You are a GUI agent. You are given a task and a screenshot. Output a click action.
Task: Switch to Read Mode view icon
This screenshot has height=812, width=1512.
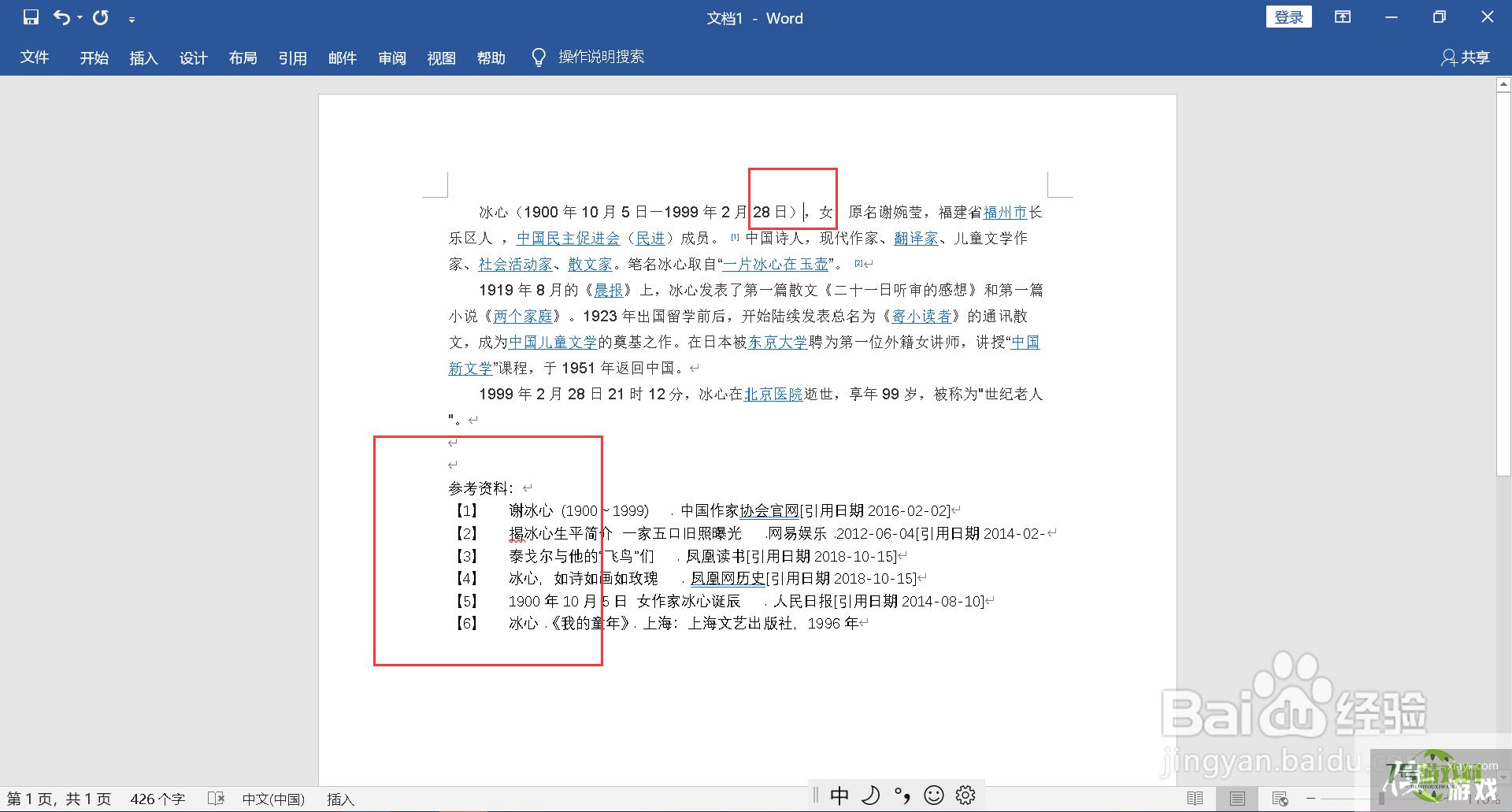1195,799
